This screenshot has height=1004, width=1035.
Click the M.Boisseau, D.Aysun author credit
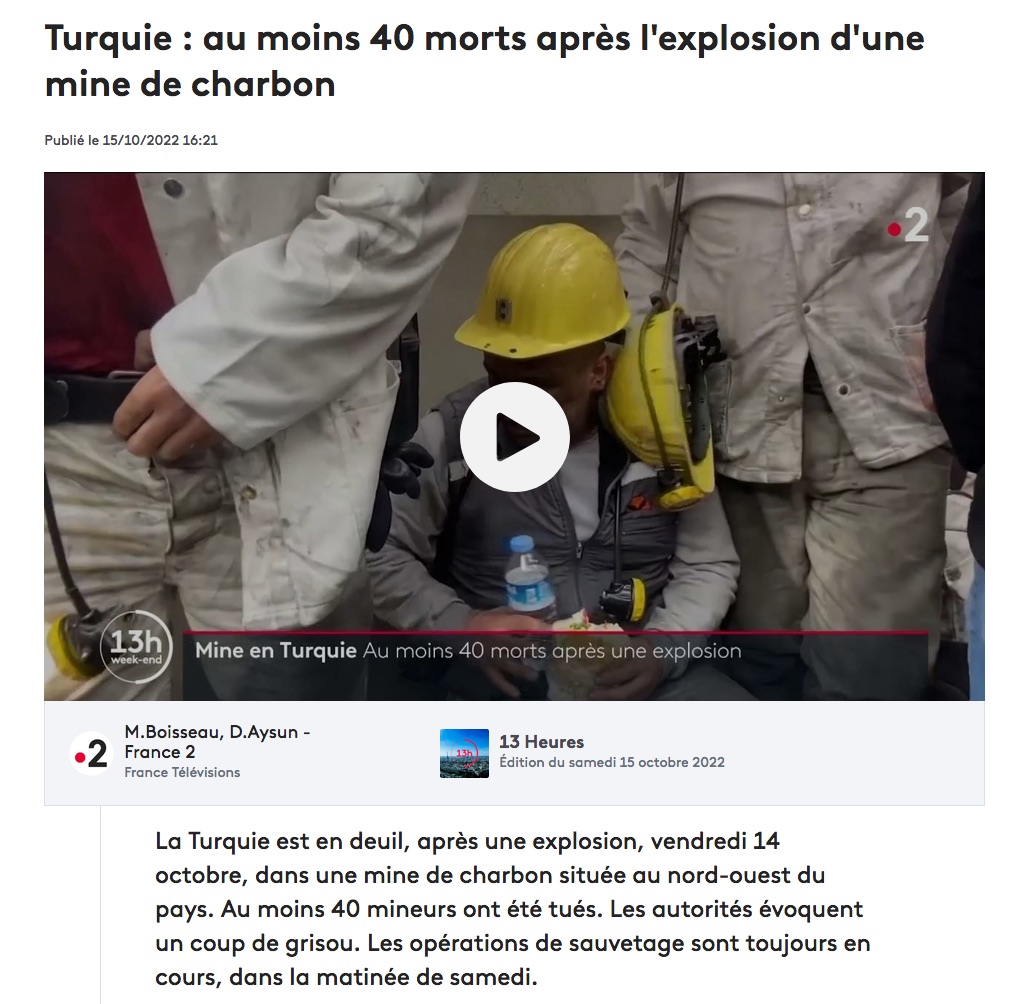click(x=217, y=742)
